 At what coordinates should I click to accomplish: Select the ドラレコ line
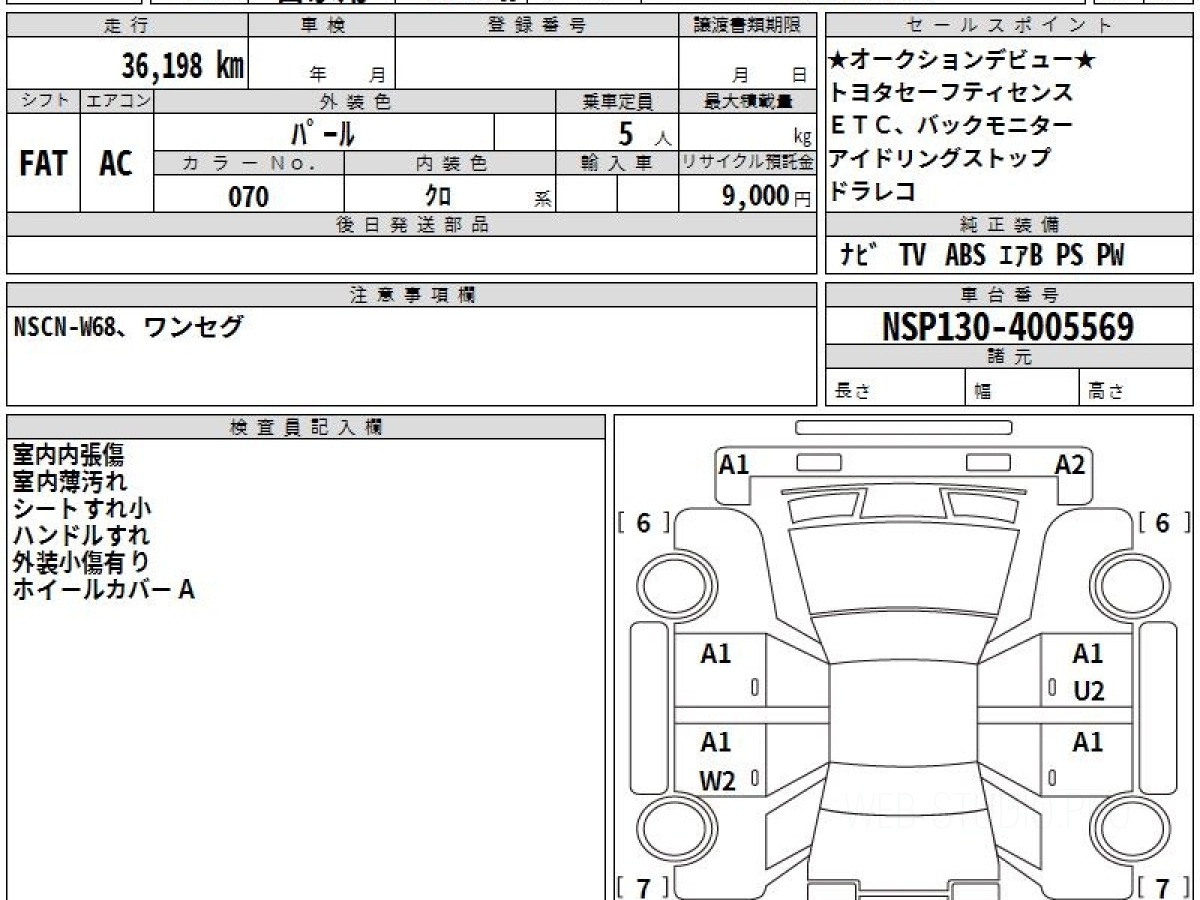point(873,191)
